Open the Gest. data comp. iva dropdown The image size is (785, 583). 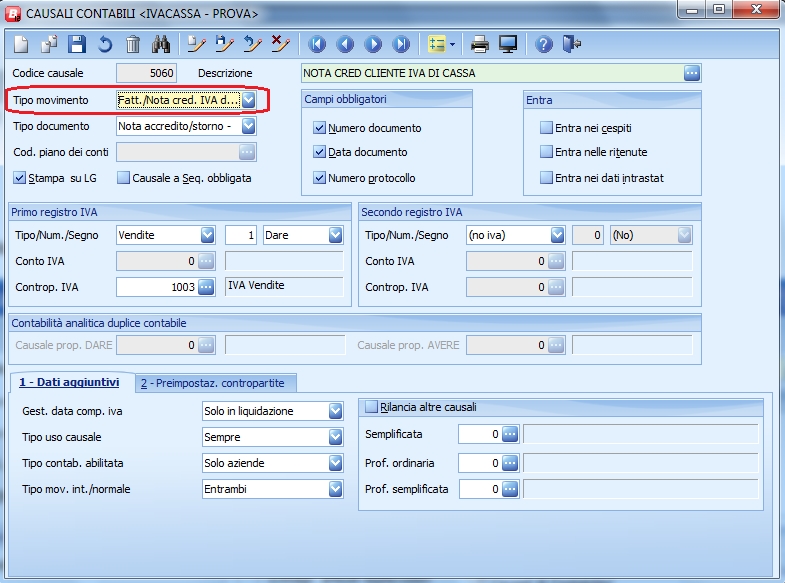pyautogui.click(x=335, y=411)
